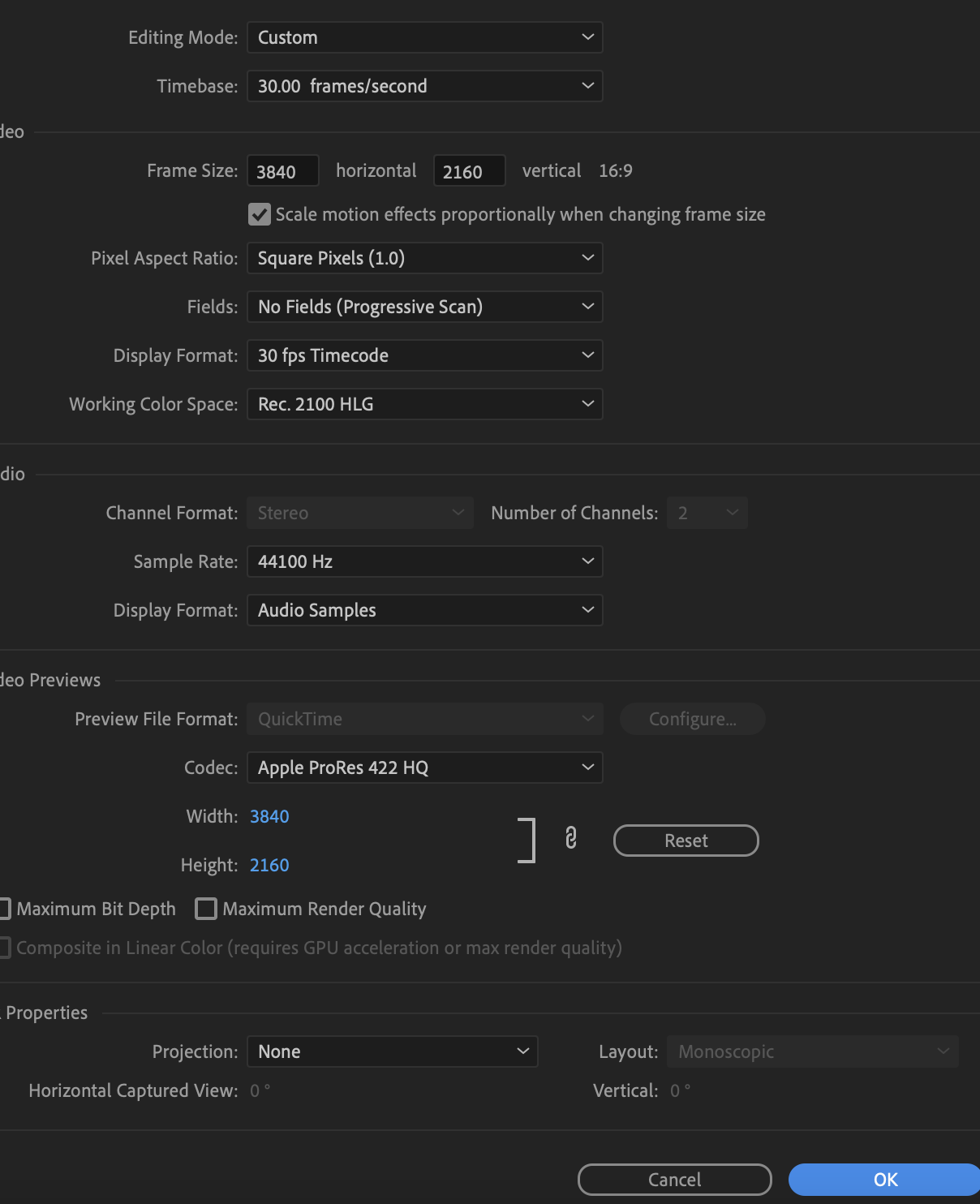Disable Scale motion effects proportionally checkbox

click(259, 214)
